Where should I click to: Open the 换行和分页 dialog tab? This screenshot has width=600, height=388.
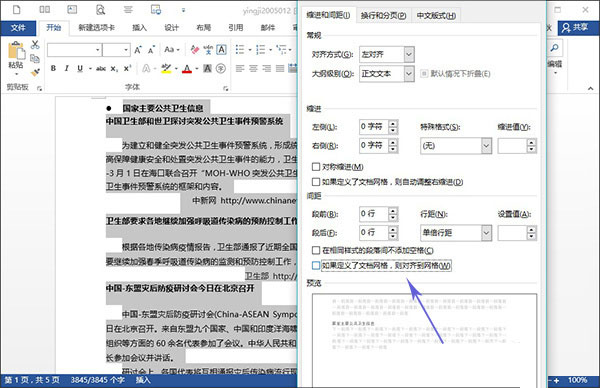pos(383,15)
